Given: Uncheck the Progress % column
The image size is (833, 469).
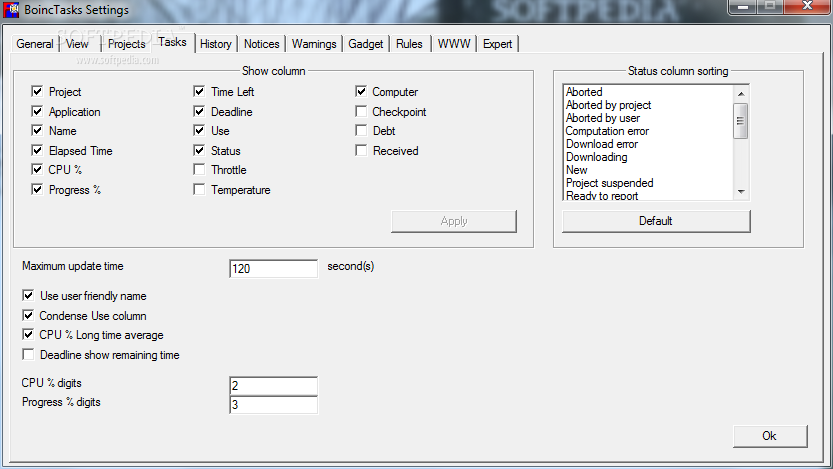Looking at the screenshot, I should 37,189.
